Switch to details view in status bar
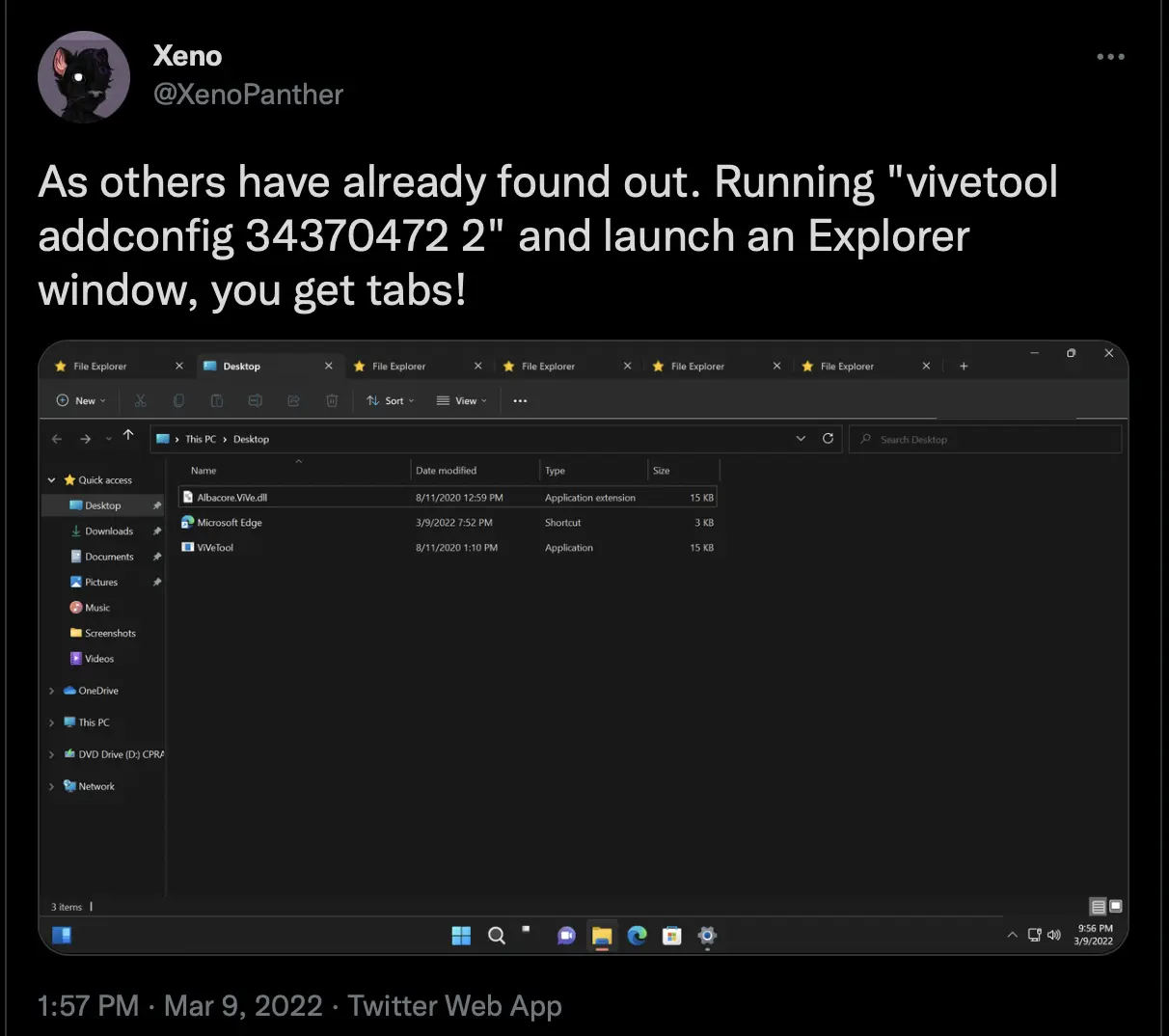Viewport: 1169px width, 1036px height. (1098, 907)
